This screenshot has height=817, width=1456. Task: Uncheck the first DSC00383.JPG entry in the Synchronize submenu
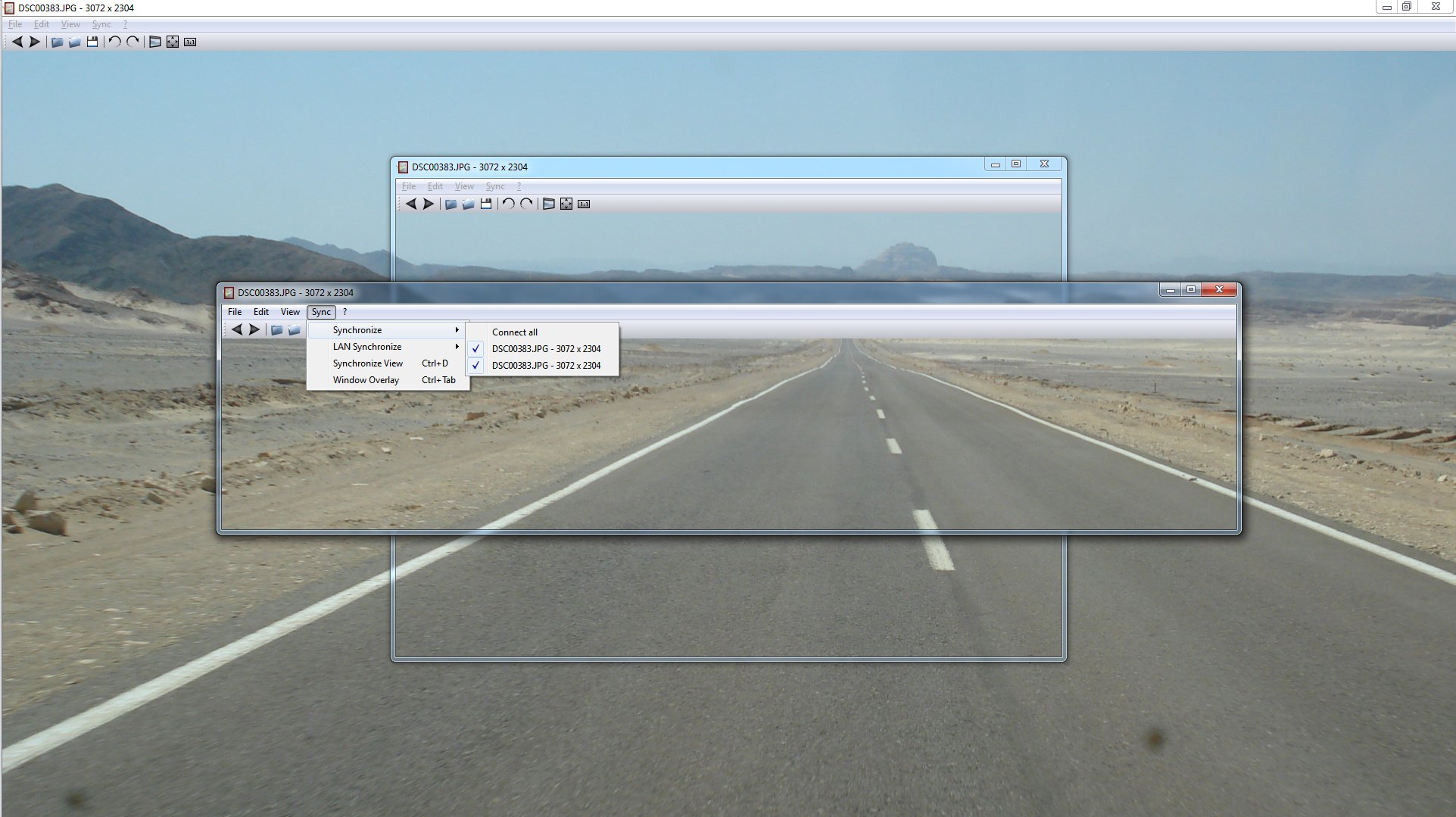[545, 349]
